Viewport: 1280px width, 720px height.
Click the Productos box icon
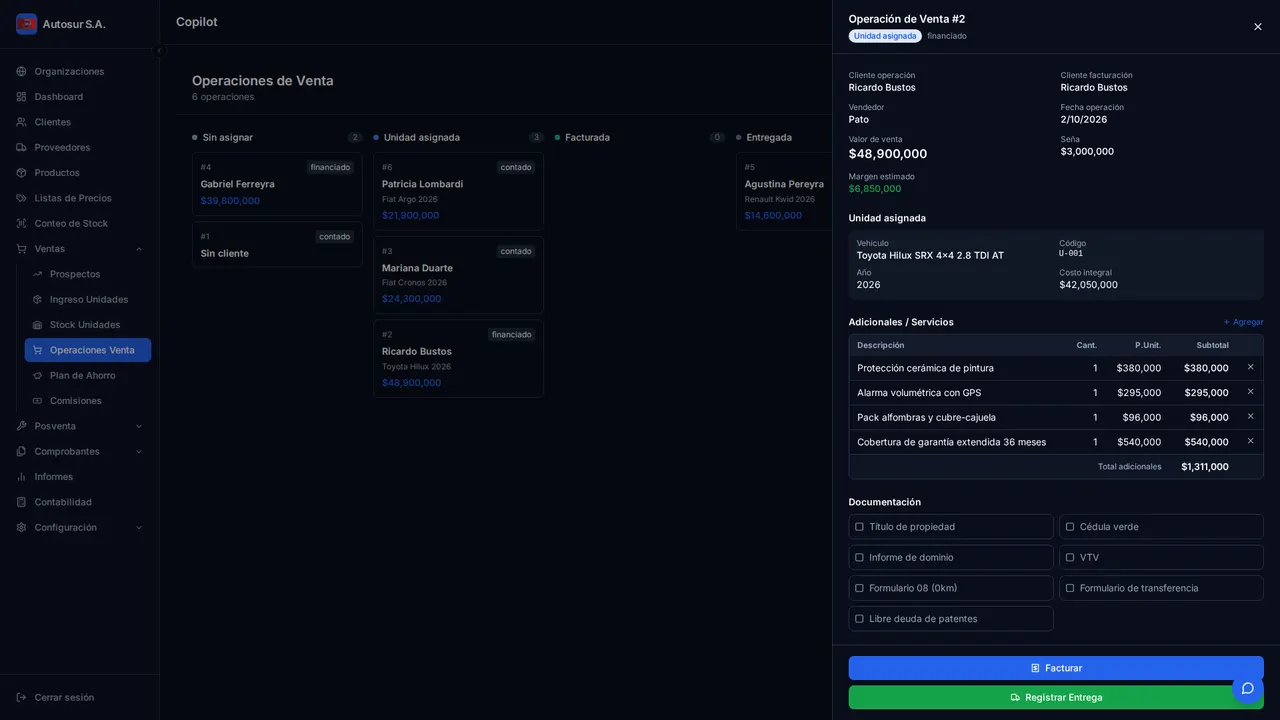[x=21, y=173]
